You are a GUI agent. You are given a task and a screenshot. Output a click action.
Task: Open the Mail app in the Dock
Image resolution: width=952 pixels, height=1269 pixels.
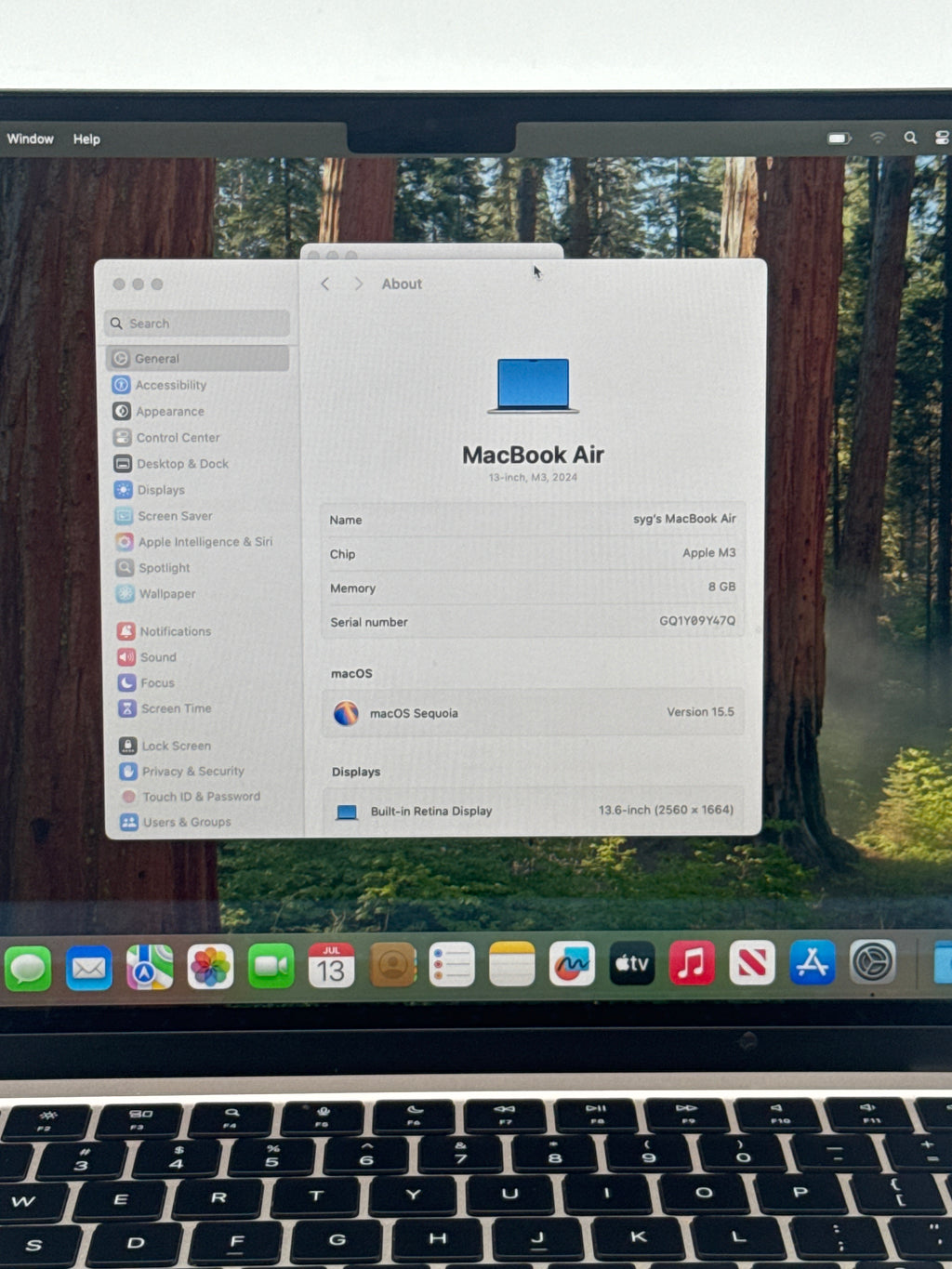click(x=88, y=968)
